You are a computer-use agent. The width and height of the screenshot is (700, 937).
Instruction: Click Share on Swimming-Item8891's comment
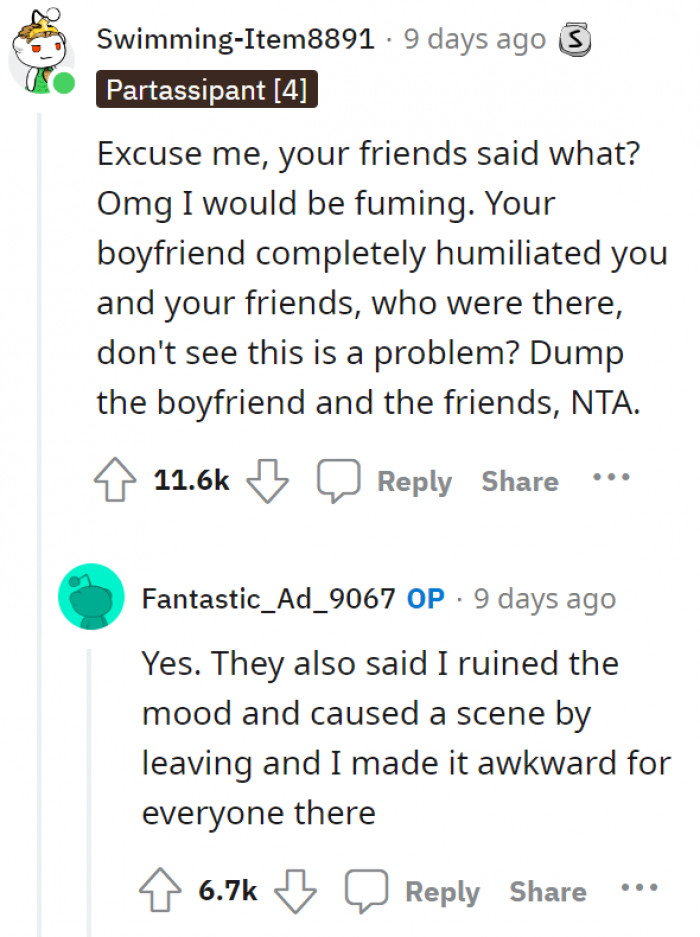(x=519, y=481)
